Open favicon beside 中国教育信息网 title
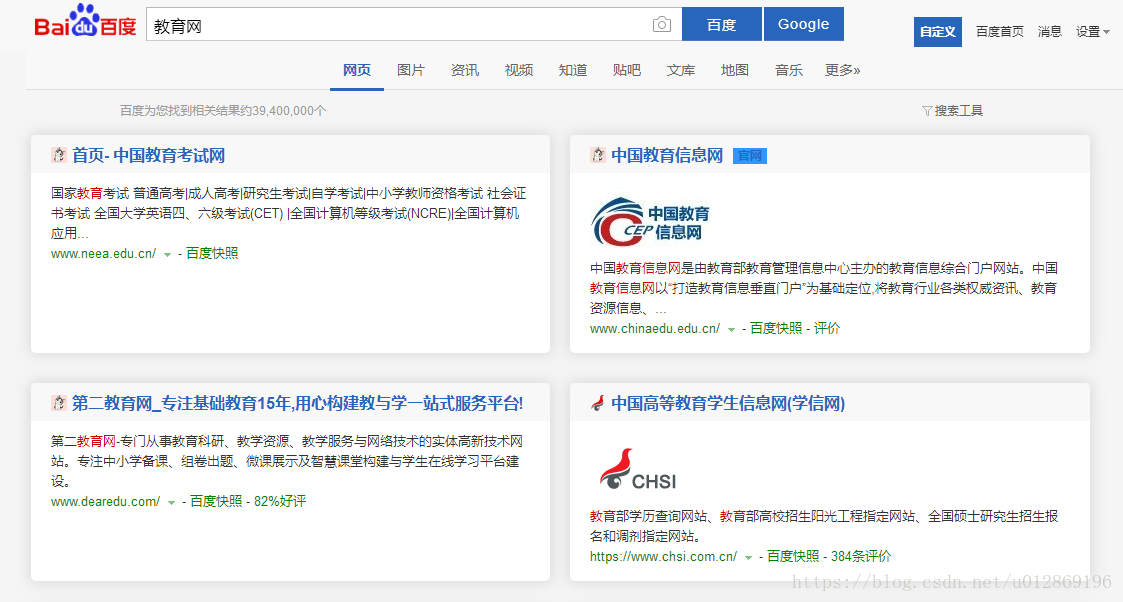1123x602 pixels. click(598, 155)
